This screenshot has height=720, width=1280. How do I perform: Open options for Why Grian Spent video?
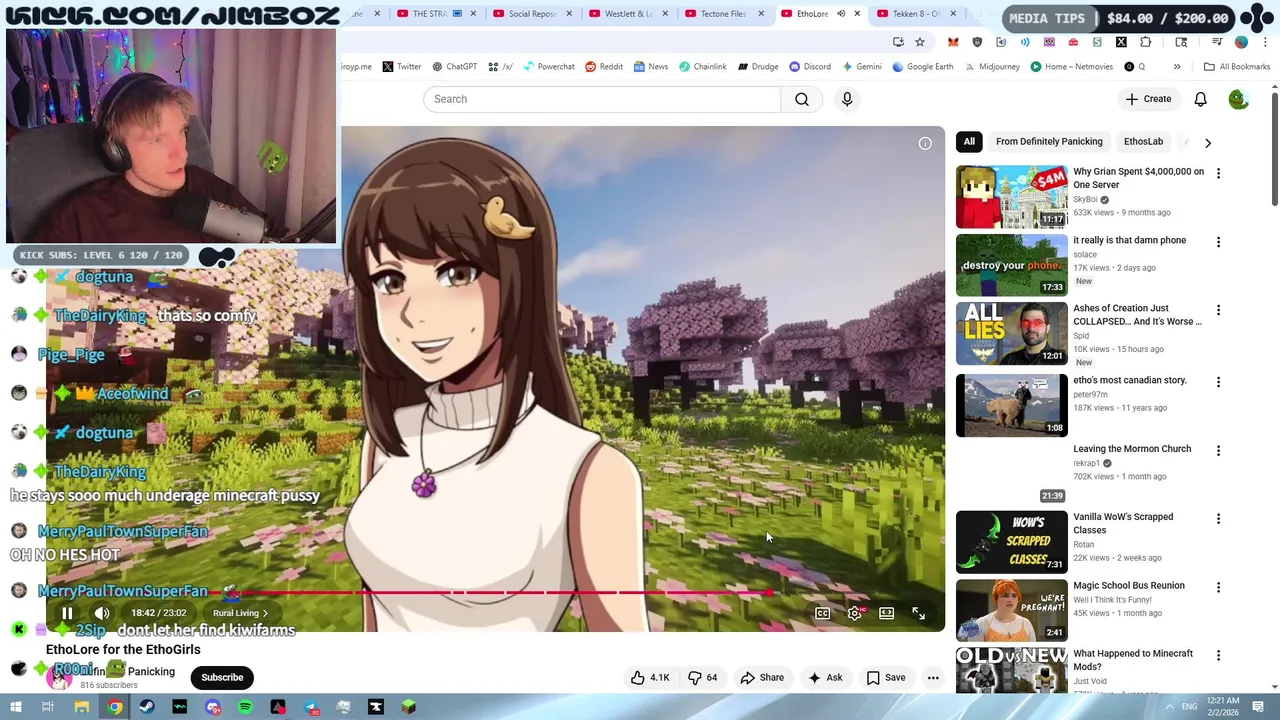[x=1218, y=174]
